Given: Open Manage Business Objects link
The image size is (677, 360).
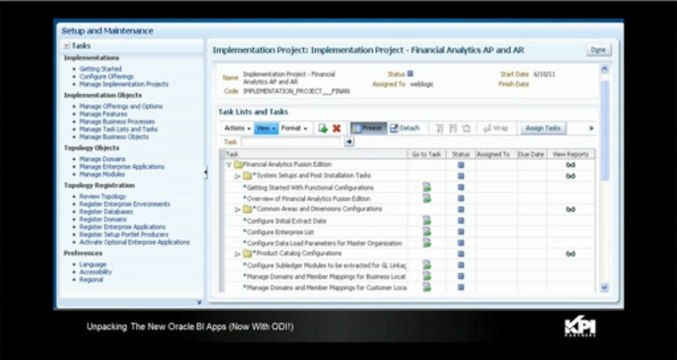Looking at the screenshot, I should click(x=114, y=137).
